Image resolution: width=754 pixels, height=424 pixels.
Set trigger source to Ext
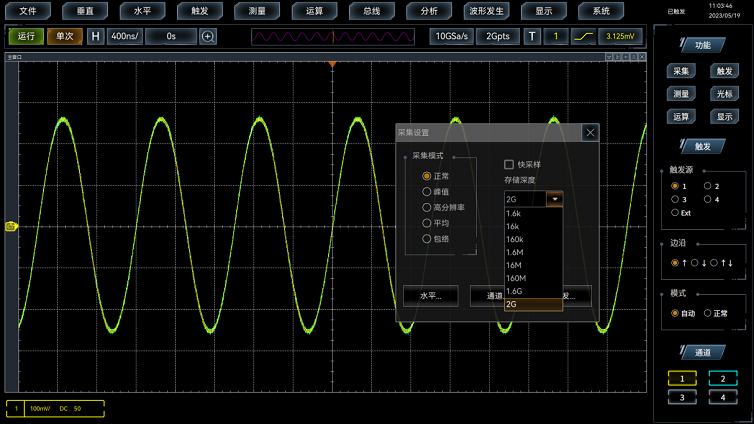coord(675,213)
